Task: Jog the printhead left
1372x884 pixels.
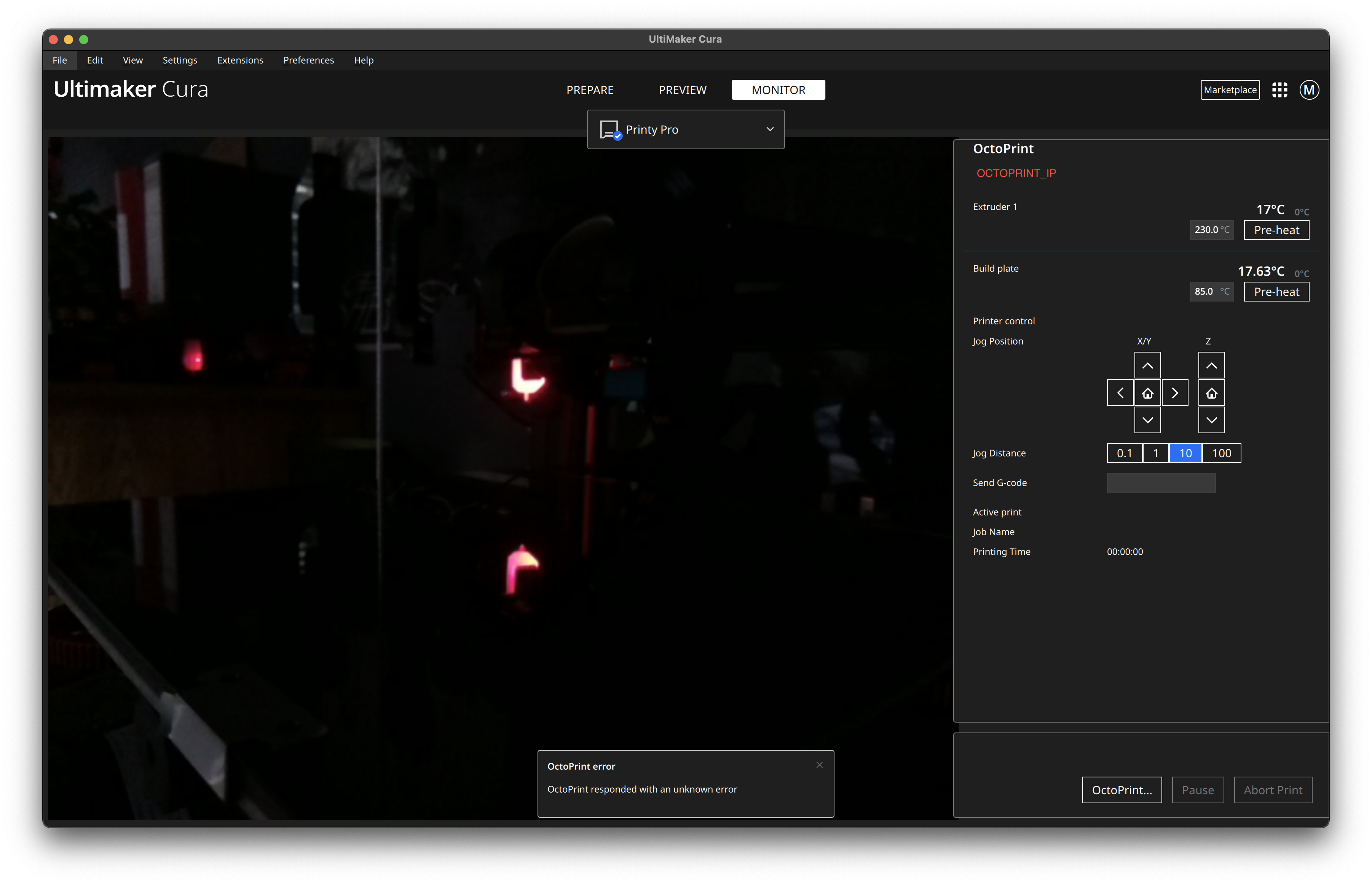Action: pyautogui.click(x=1120, y=392)
